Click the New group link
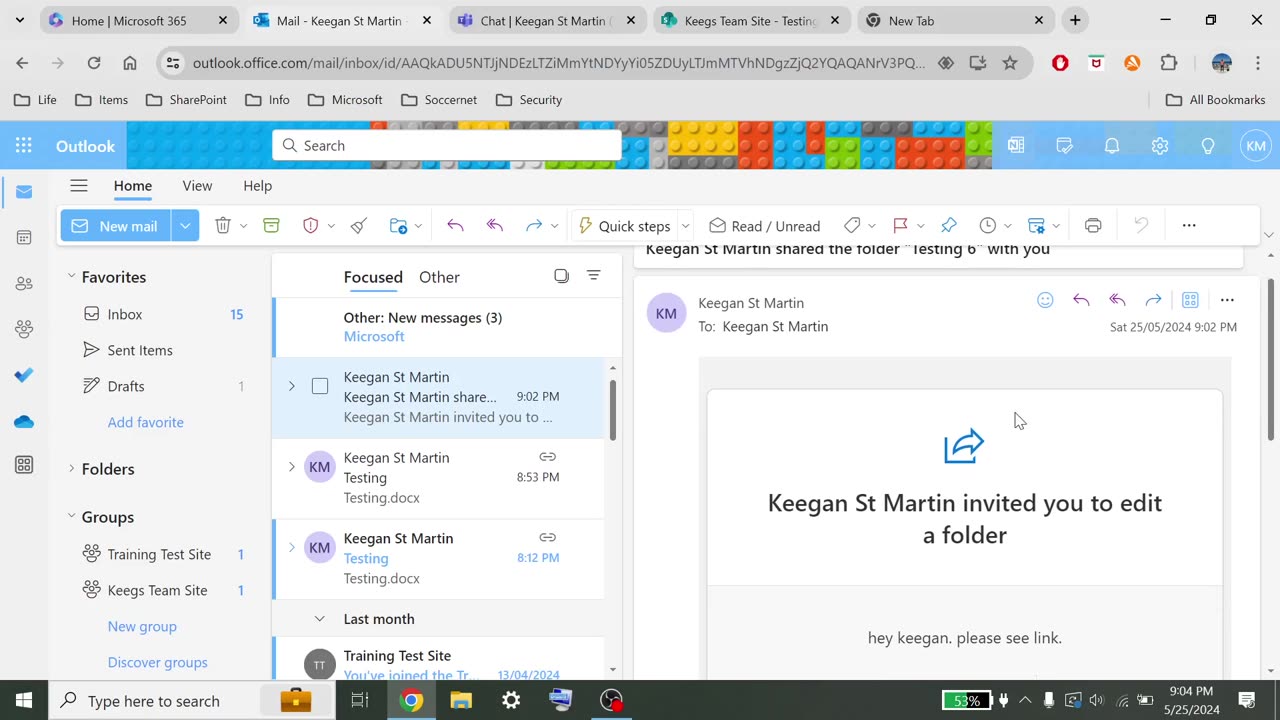1280x720 pixels. pyautogui.click(x=142, y=626)
